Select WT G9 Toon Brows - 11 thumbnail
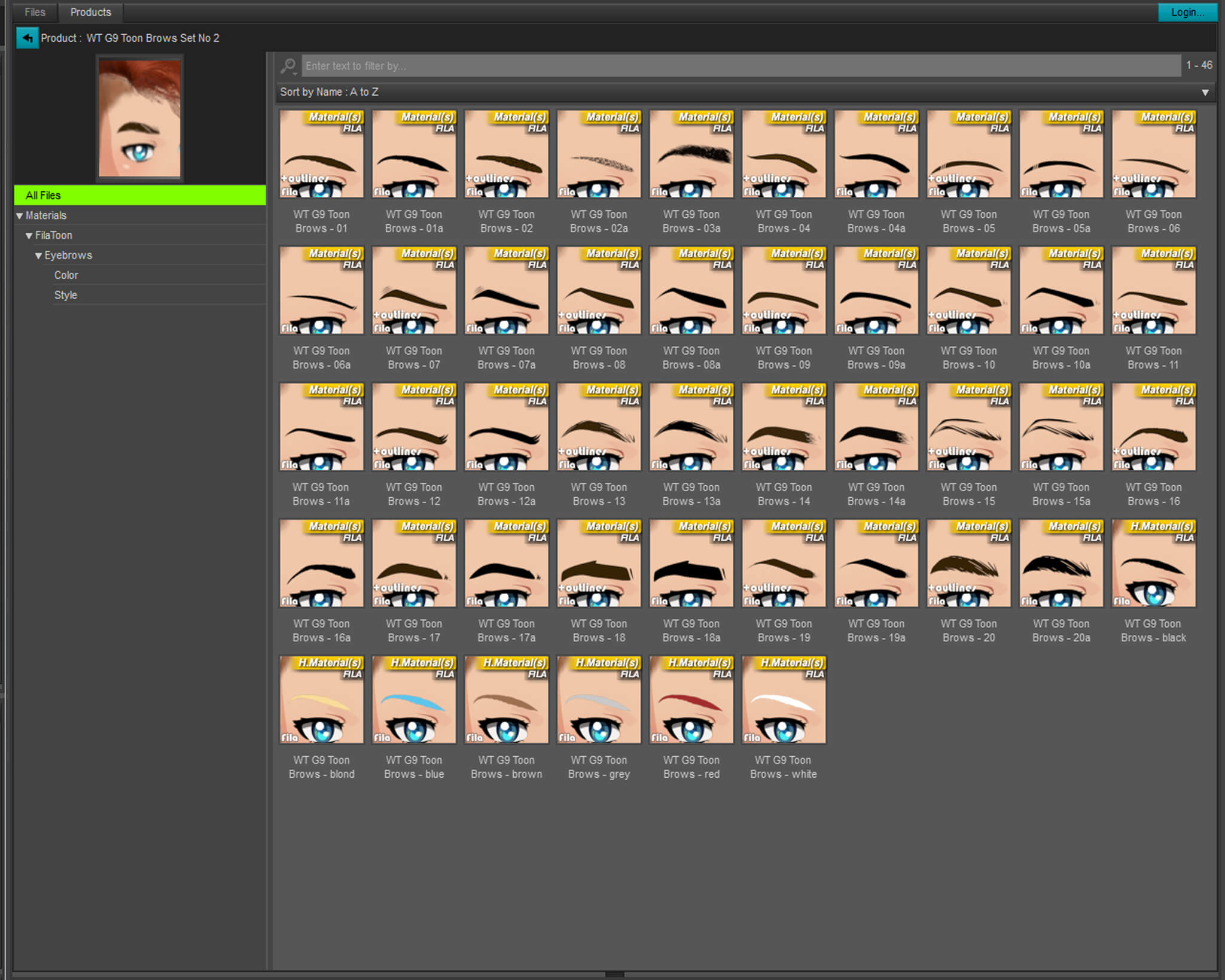Screen dimensions: 1225x980 point(1154,290)
